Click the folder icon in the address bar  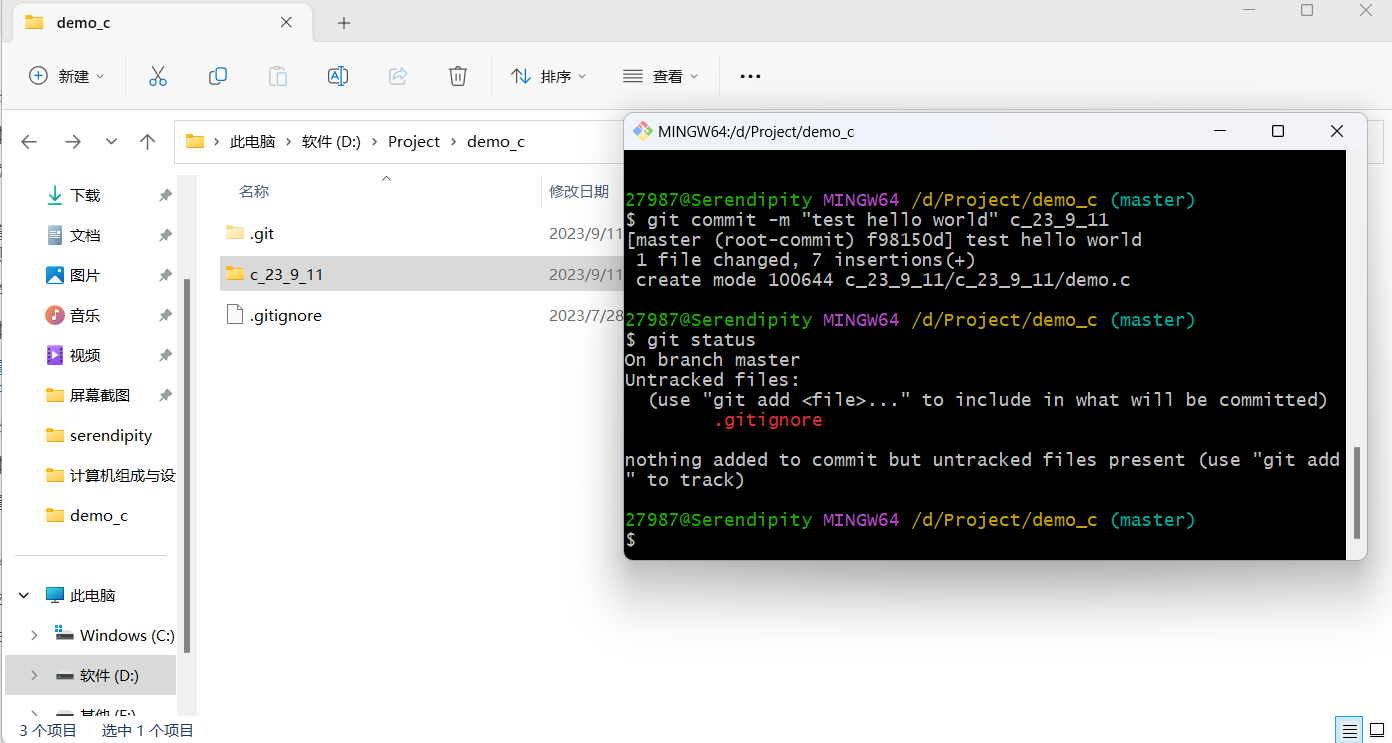(x=195, y=142)
